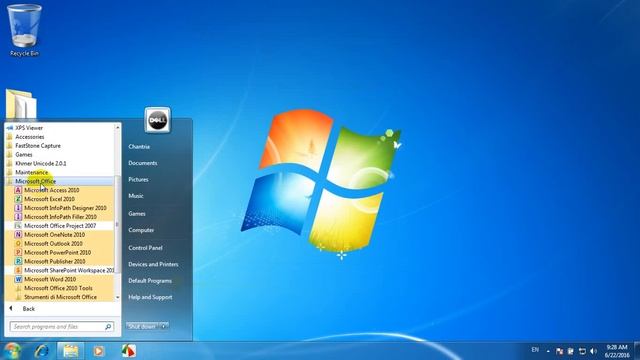Open Documents from Start menu
This screenshot has height=360, width=640.
tap(142, 163)
